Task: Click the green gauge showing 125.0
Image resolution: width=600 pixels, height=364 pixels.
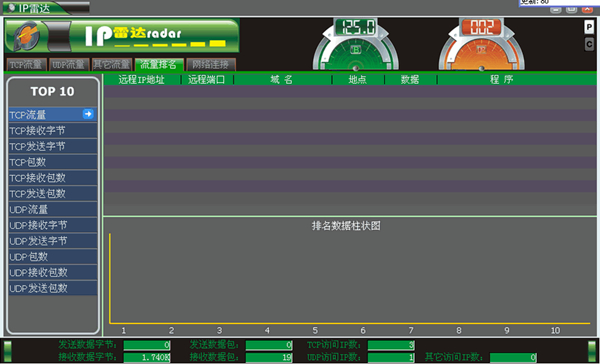Action: (355, 45)
